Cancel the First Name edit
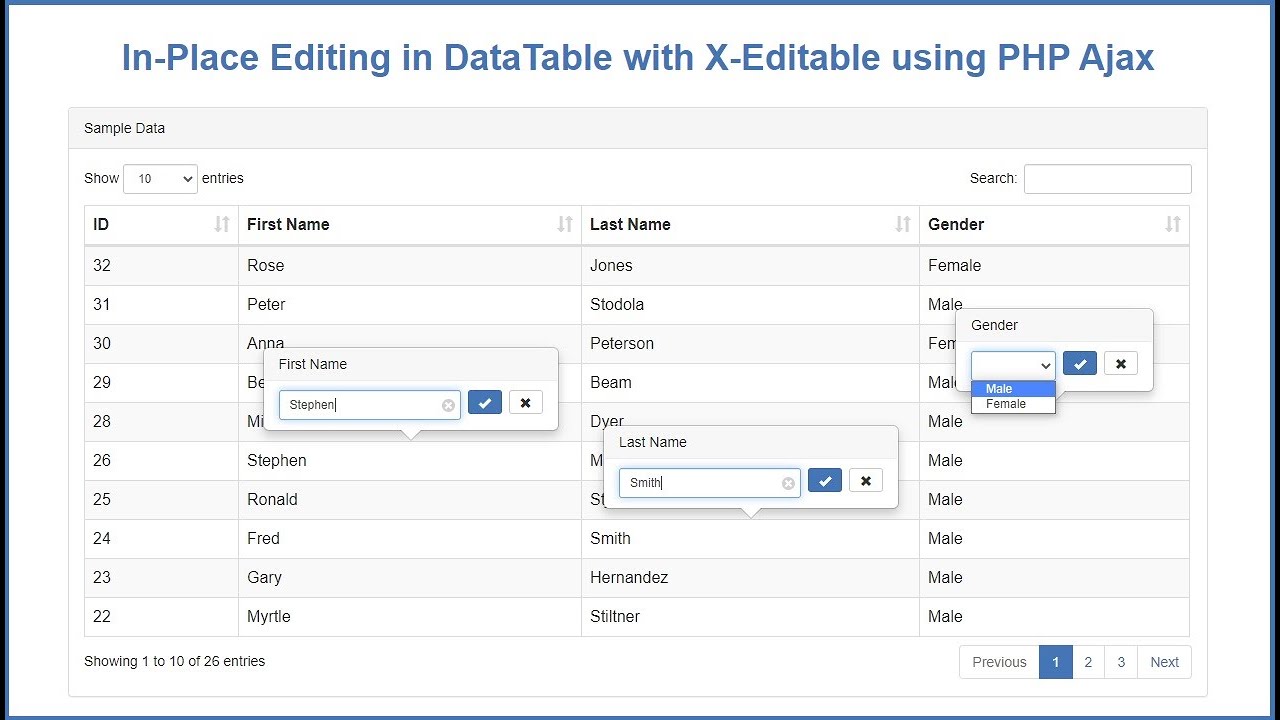 coord(525,403)
